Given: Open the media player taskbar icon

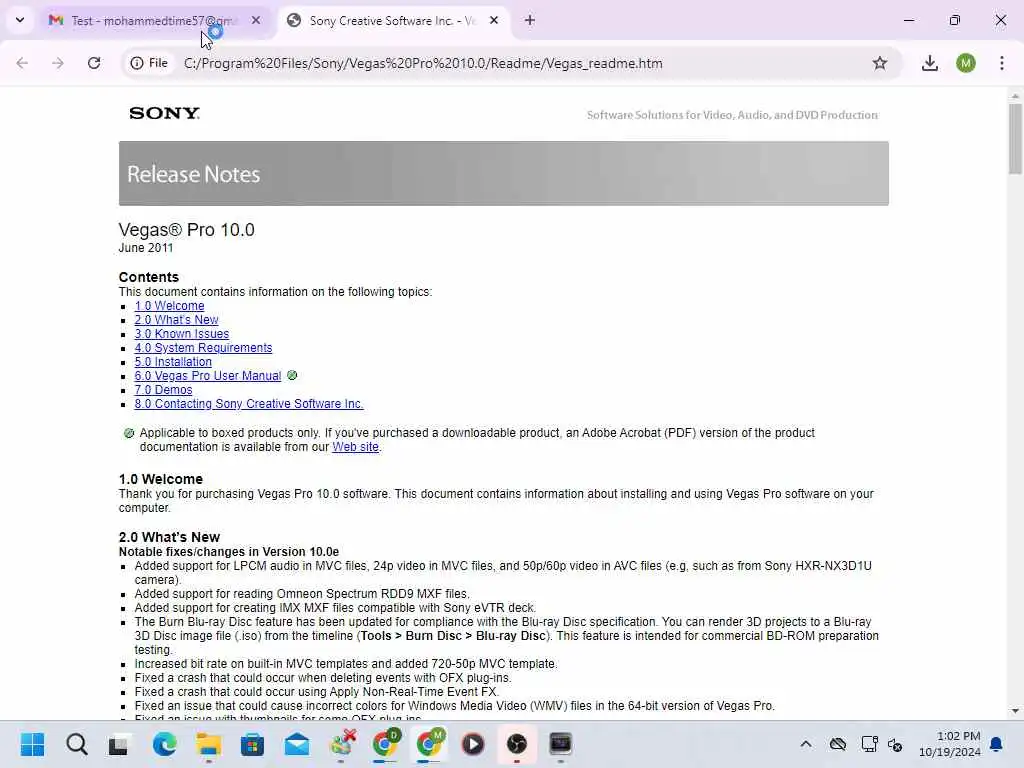Looking at the screenshot, I should (x=473, y=744).
